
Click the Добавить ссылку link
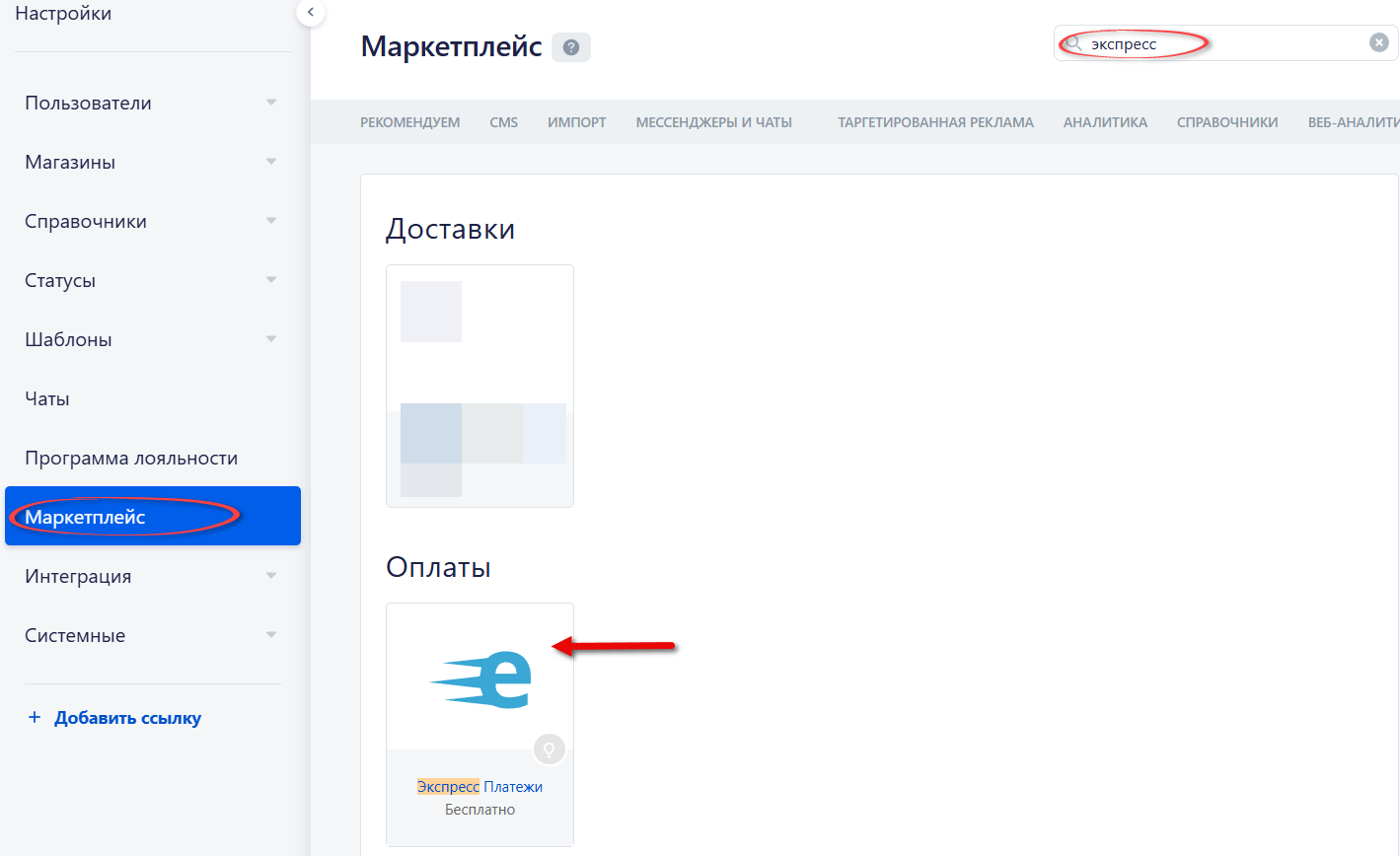pyautogui.click(x=127, y=717)
